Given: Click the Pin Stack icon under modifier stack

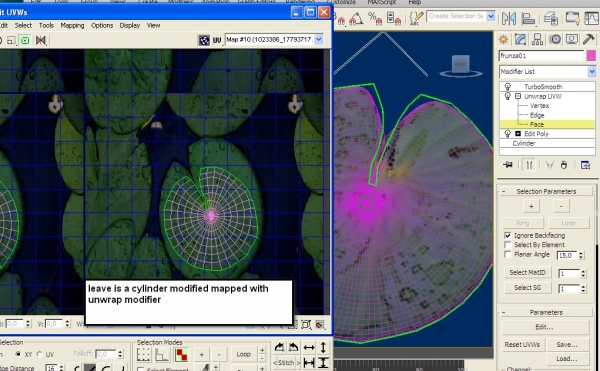Looking at the screenshot, I should [x=508, y=165].
